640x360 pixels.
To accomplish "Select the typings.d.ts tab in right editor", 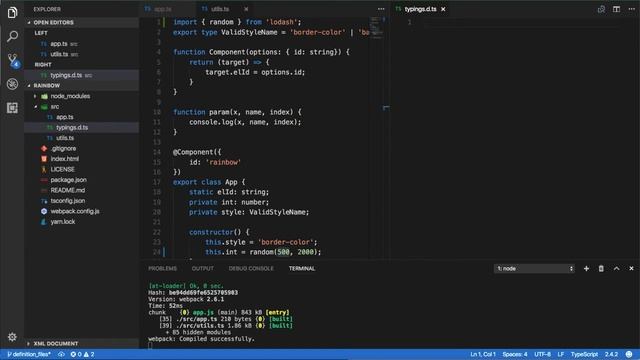I will (x=420, y=9).
